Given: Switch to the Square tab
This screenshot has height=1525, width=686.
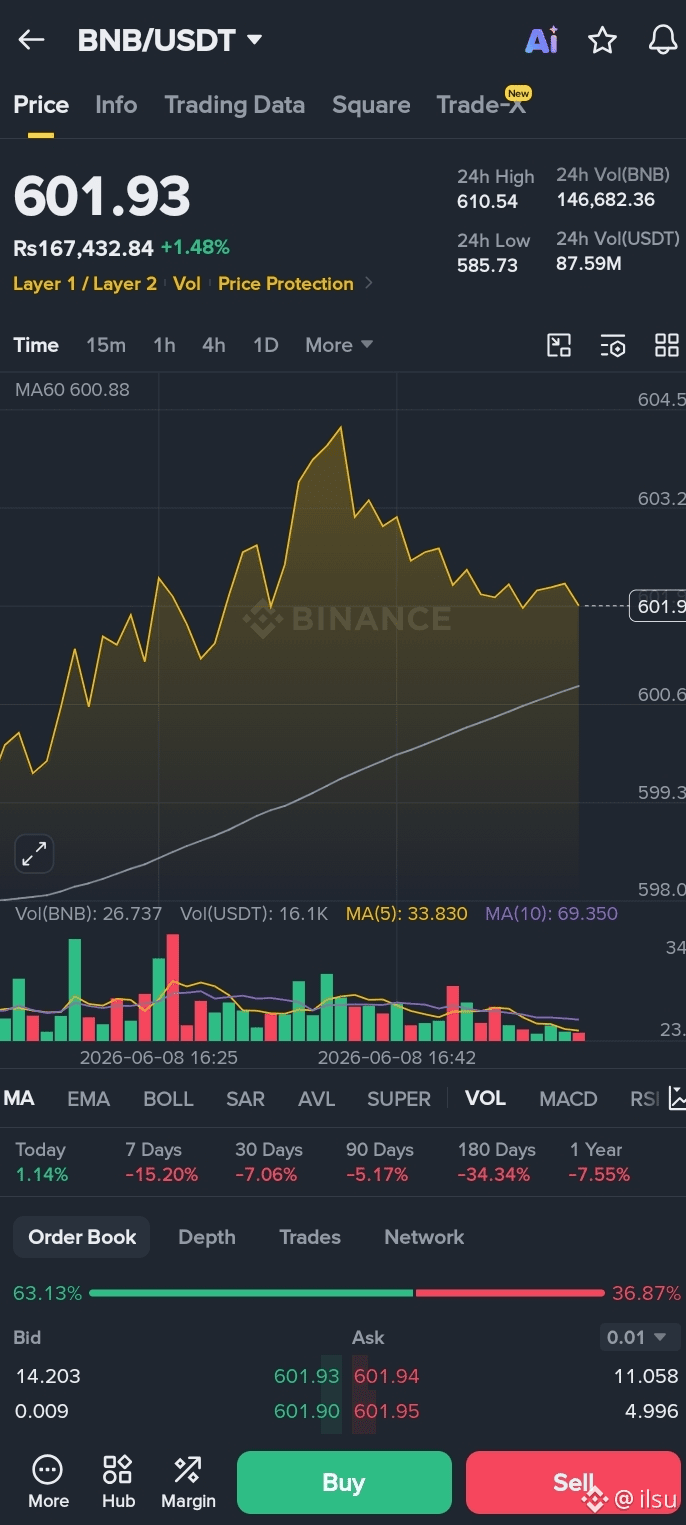Looking at the screenshot, I should click(371, 105).
